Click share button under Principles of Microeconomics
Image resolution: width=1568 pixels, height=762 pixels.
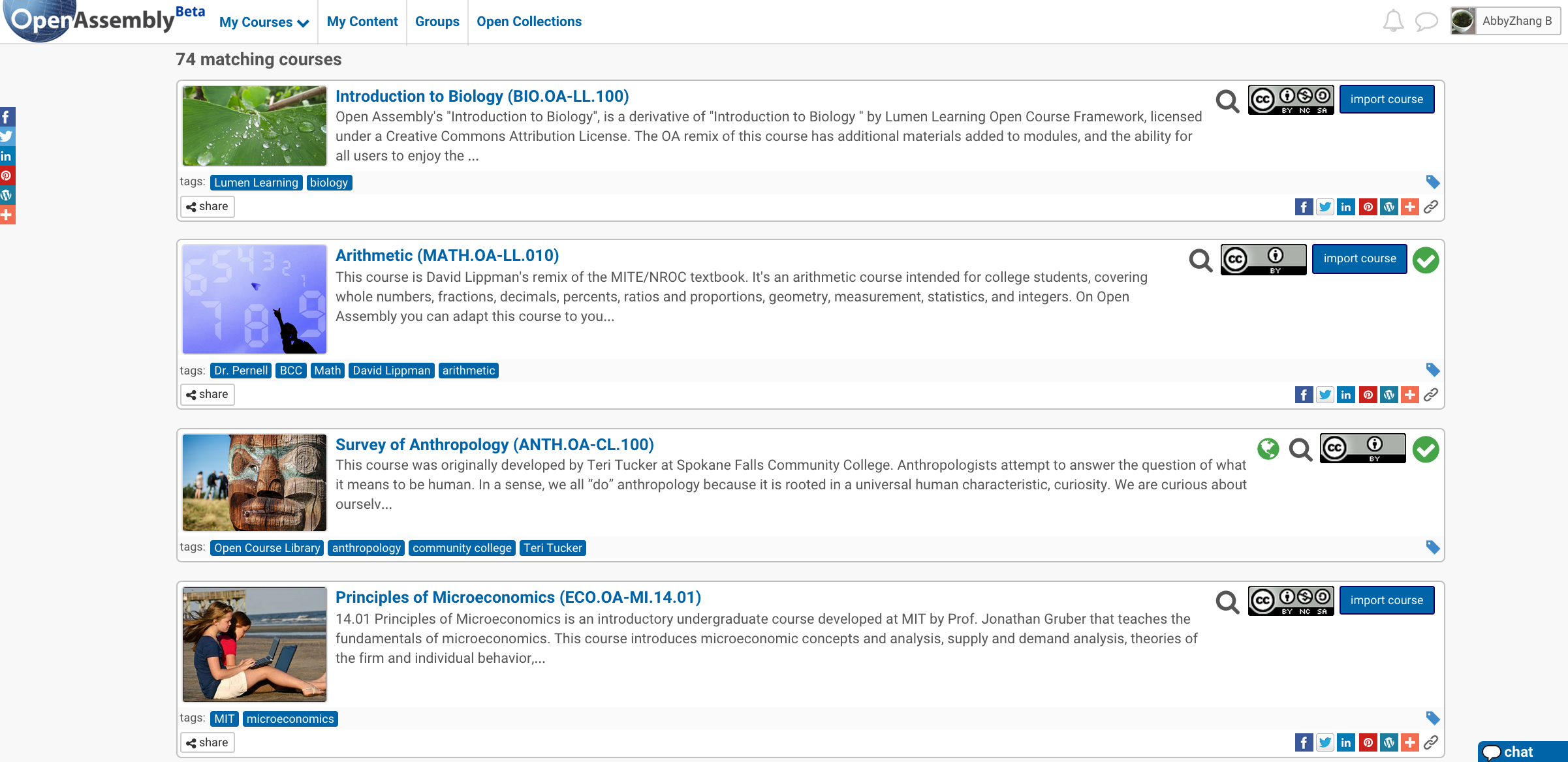point(208,742)
